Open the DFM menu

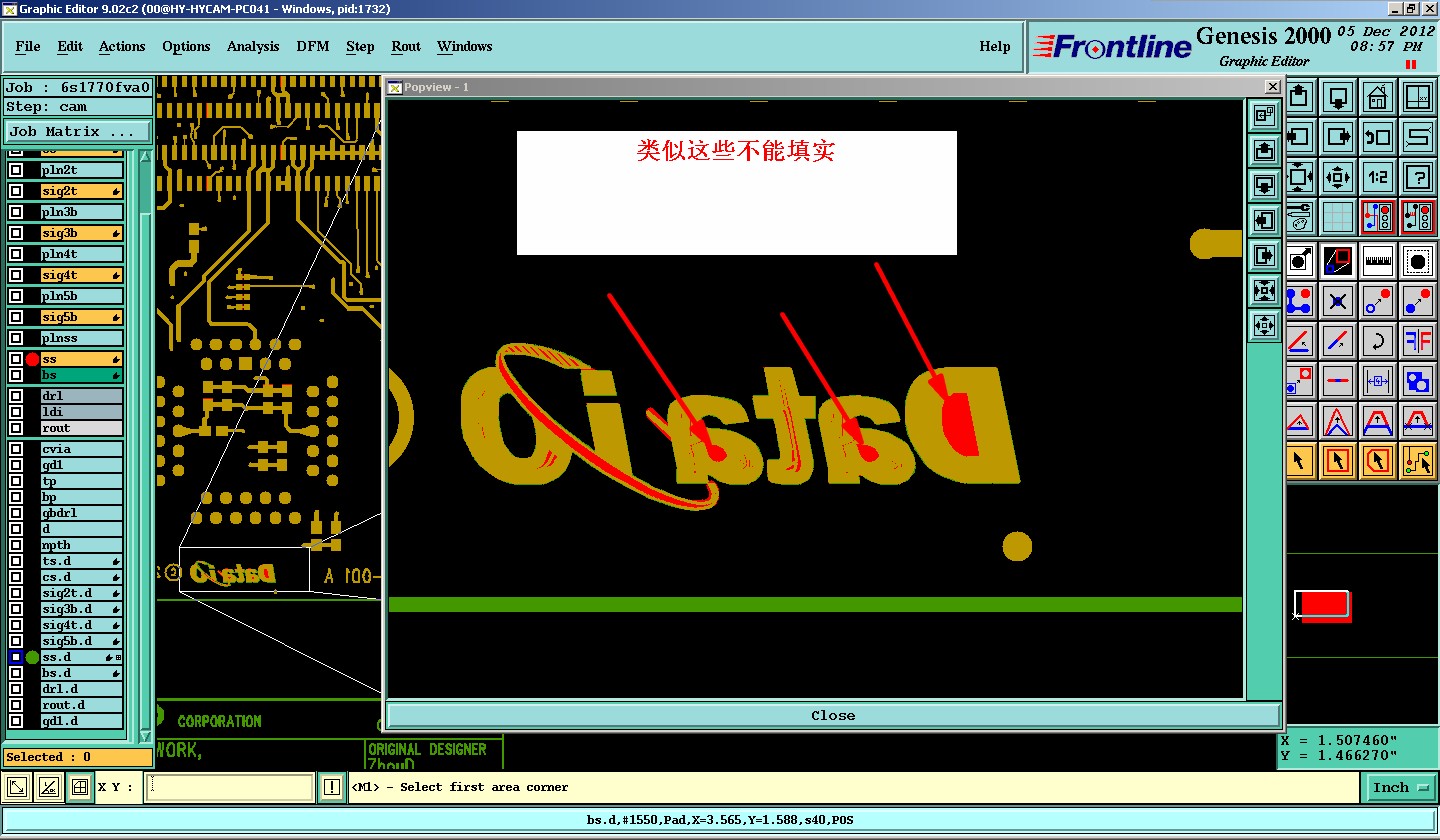[312, 46]
